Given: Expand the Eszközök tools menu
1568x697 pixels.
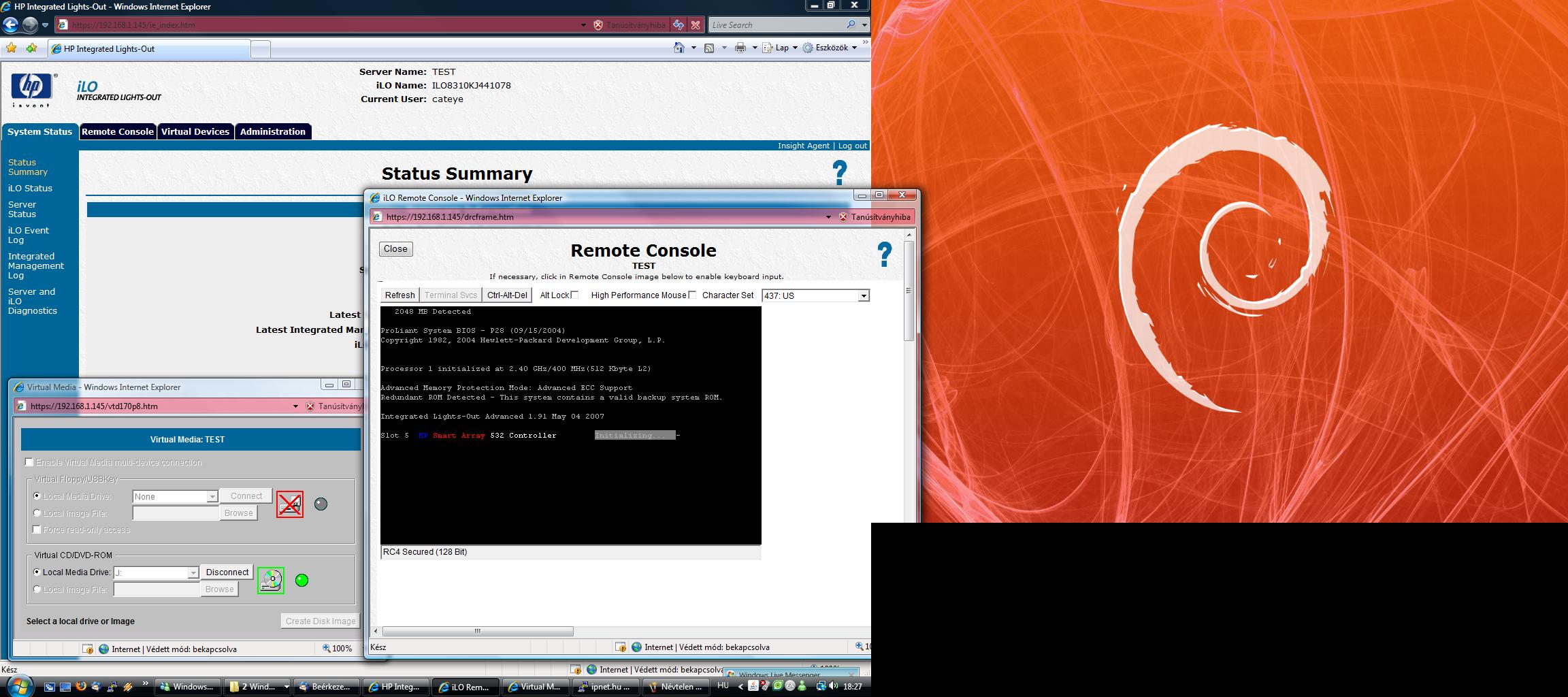Looking at the screenshot, I should coord(830,48).
